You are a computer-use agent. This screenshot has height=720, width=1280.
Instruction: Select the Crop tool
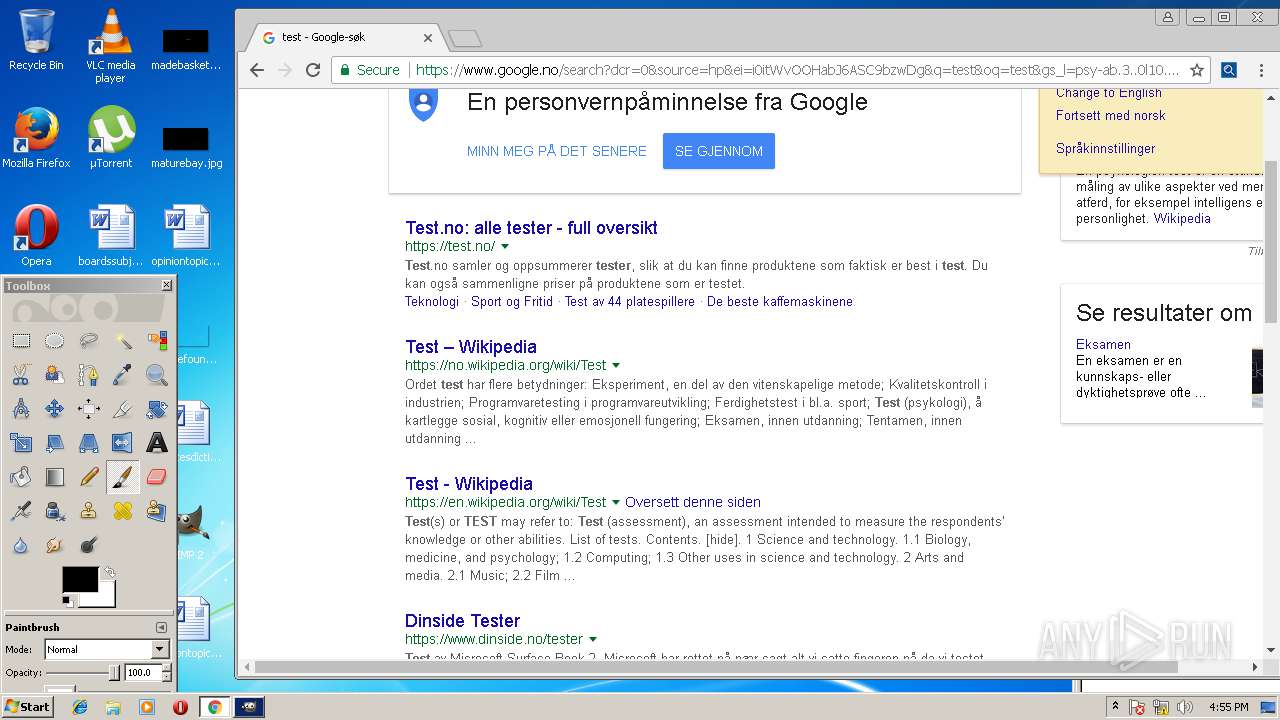tap(123, 409)
